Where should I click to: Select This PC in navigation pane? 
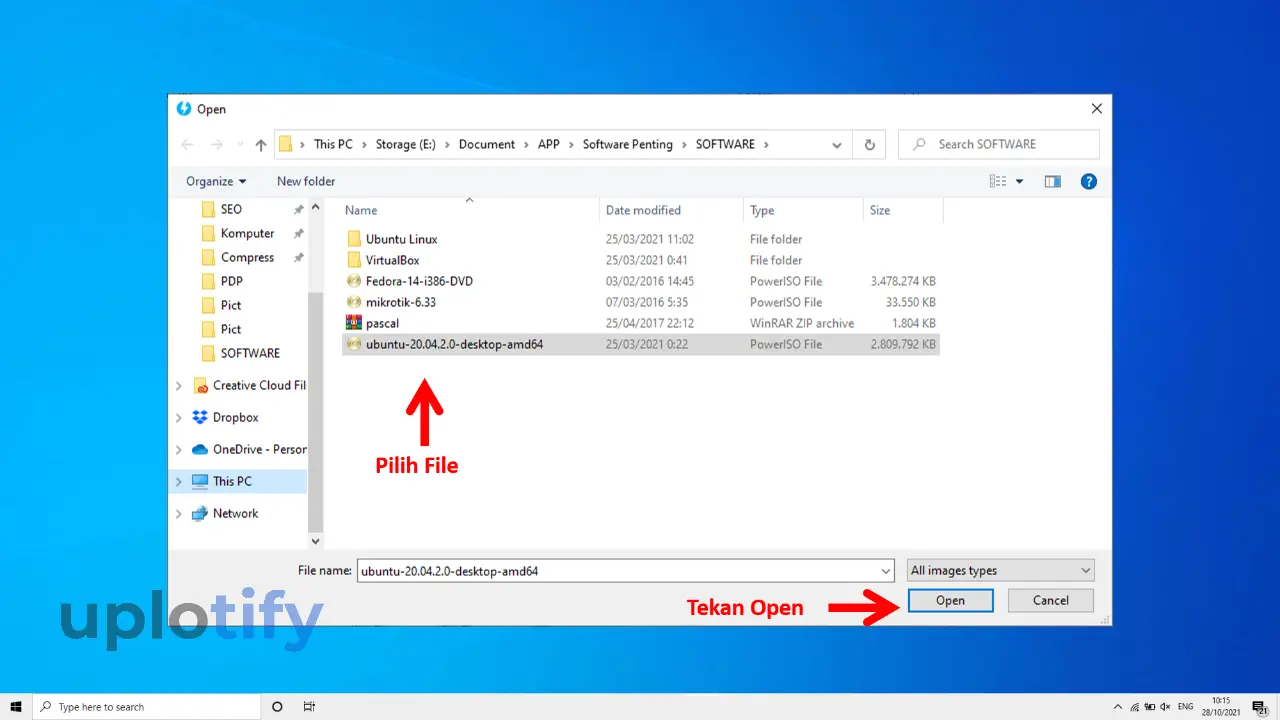click(x=232, y=481)
